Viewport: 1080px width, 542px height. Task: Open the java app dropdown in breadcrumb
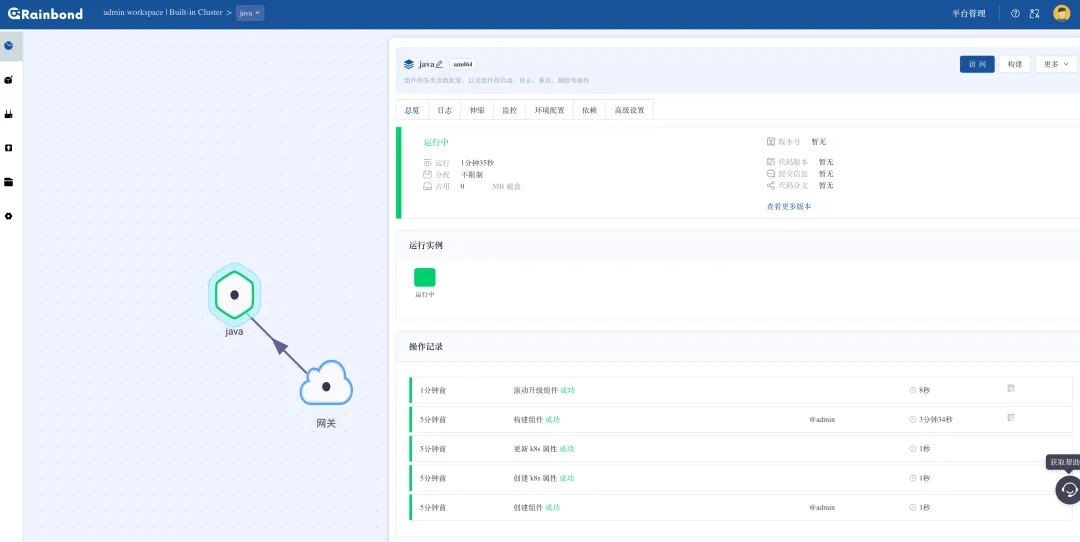[x=250, y=13]
